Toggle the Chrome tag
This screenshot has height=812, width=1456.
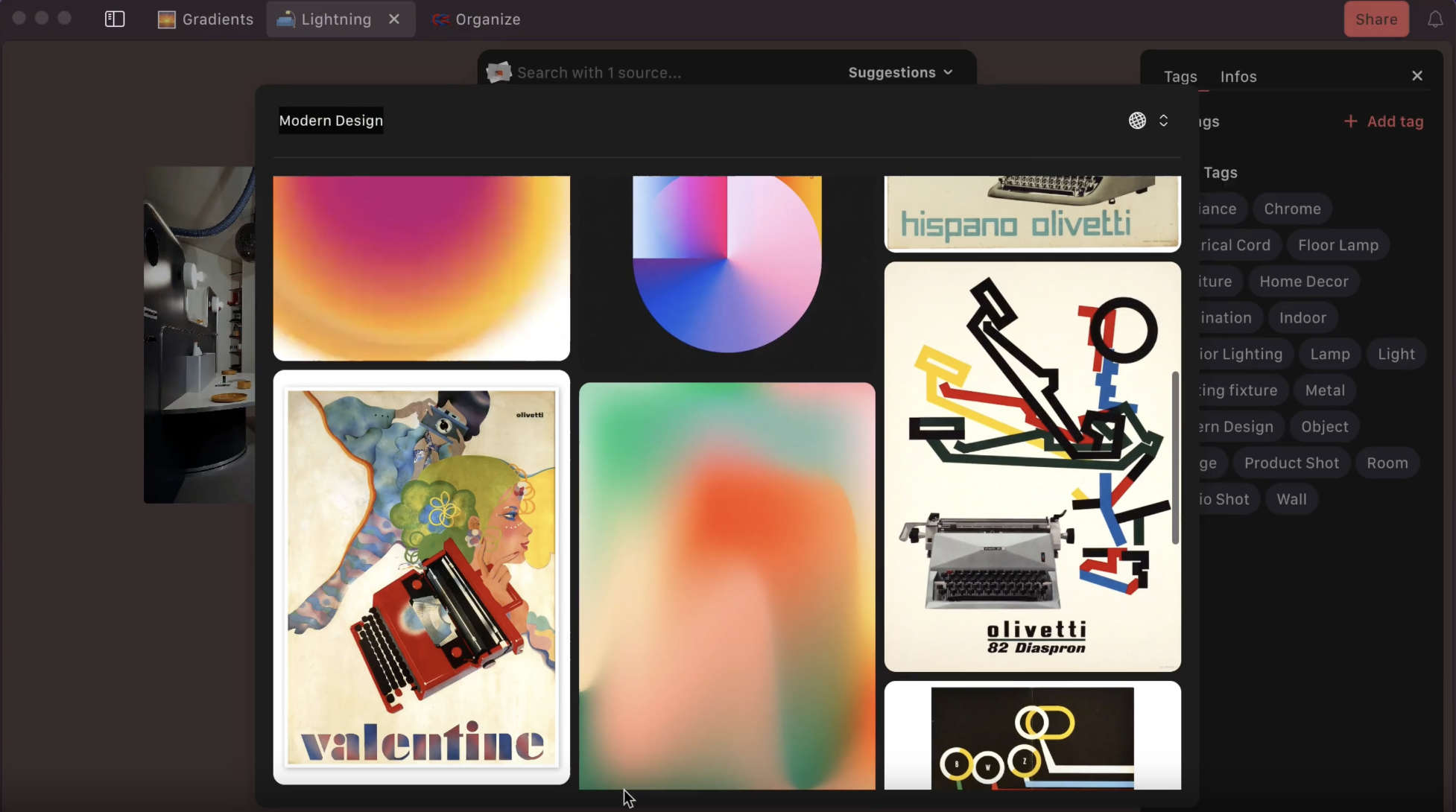click(x=1291, y=209)
